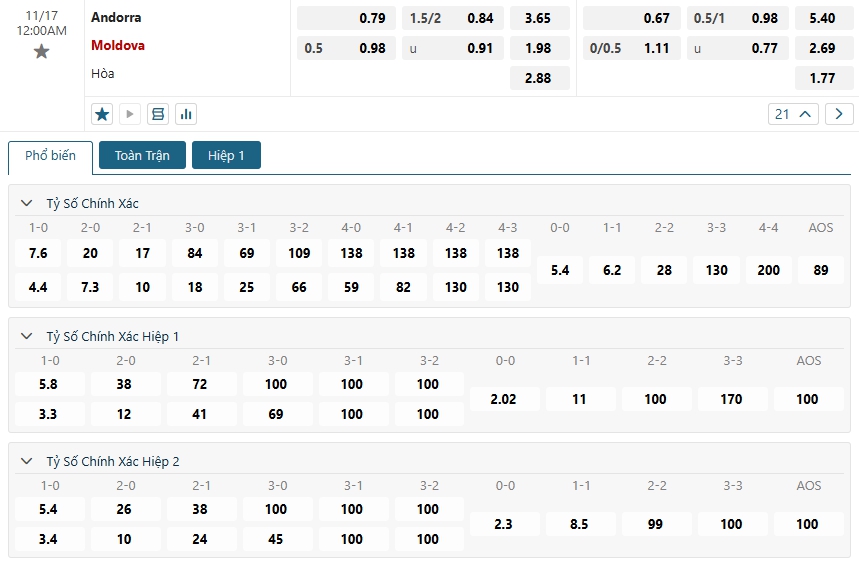The height and width of the screenshot is (561, 859).
Task: Select the Phổ biến tab
Action: tap(50, 156)
